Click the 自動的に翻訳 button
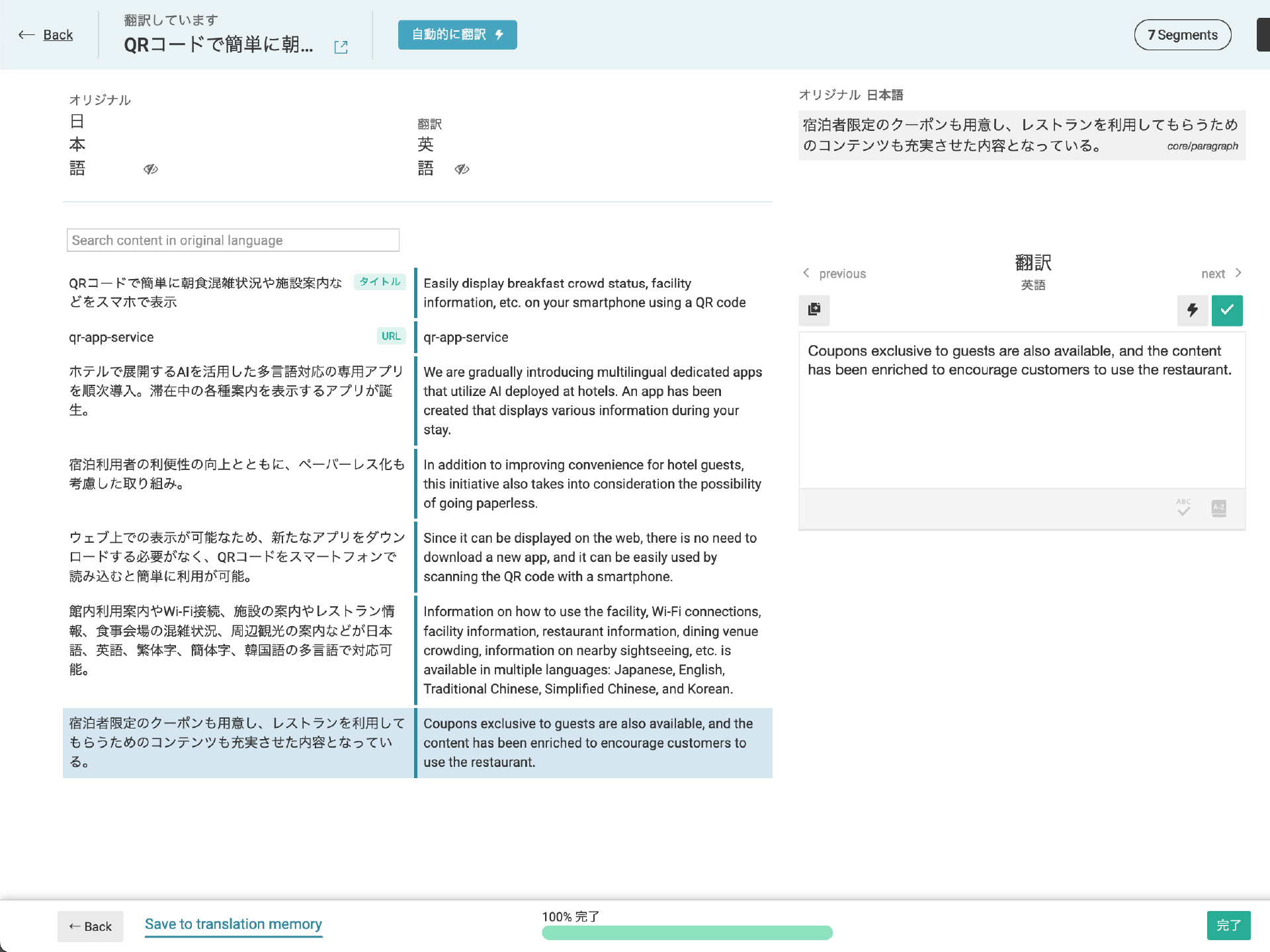Viewport: 1270px width, 952px height. pyautogui.click(x=457, y=35)
